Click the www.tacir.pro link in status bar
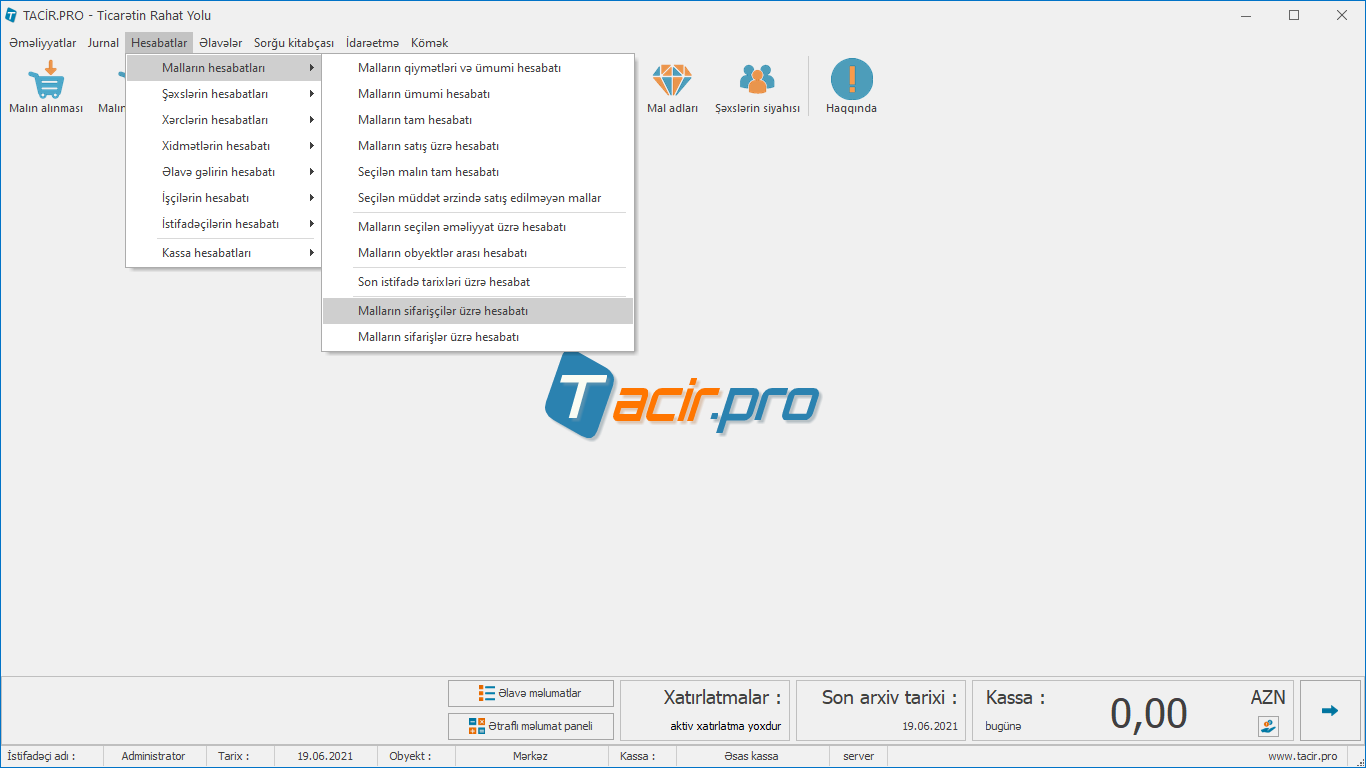 (x=1302, y=756)
